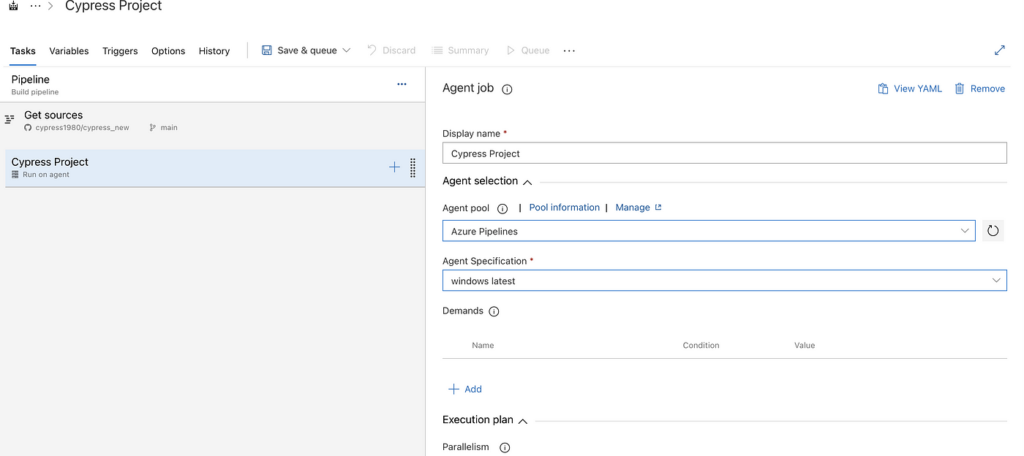Click the Get sources icon
Viewport: 1024px width, 456px height.
click(9, 120)
